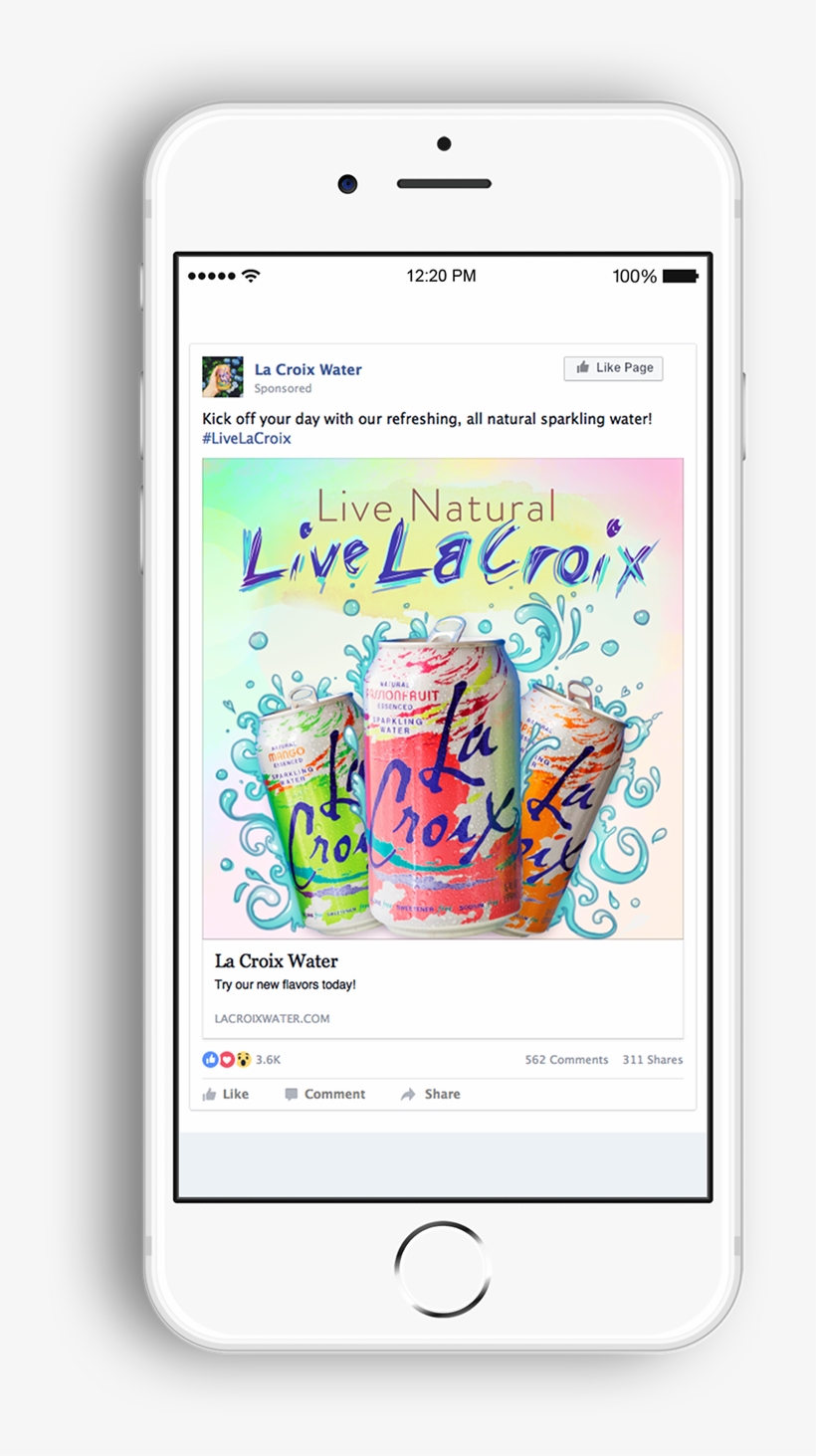Open the La Croix Water page name

[x=307, y=369]
